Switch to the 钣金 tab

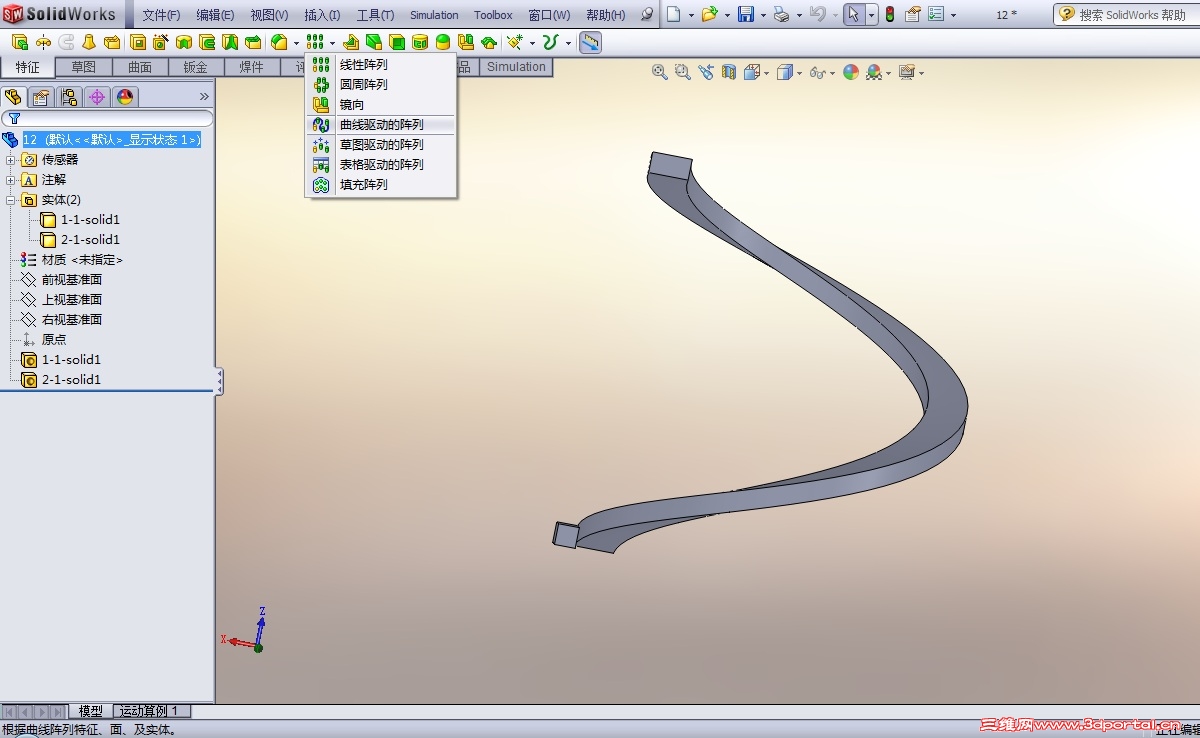point(196,67)
